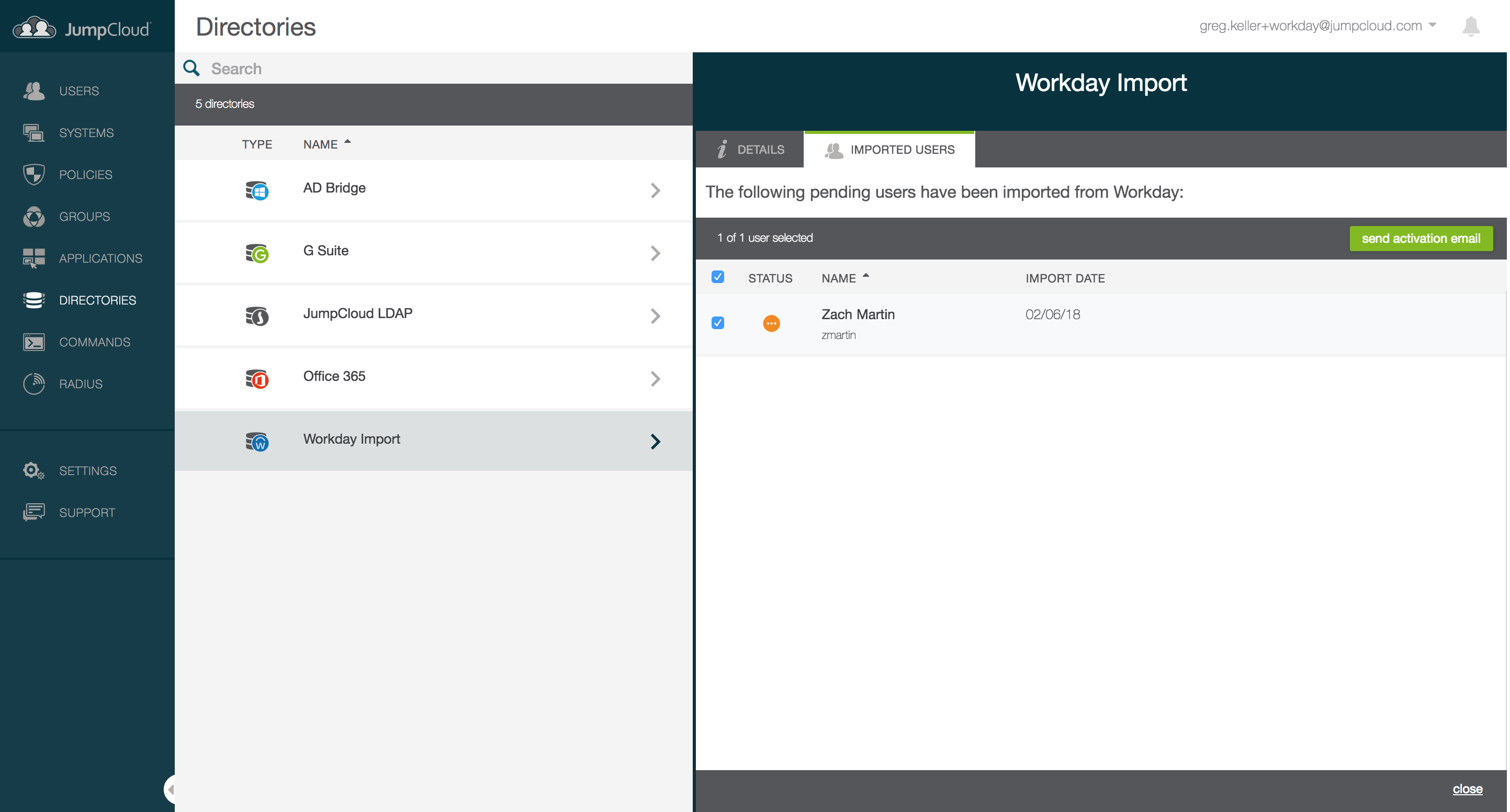Expand the AD Bridge row chevron
This screenshot has height=812, width=1510.
[656, 190]
